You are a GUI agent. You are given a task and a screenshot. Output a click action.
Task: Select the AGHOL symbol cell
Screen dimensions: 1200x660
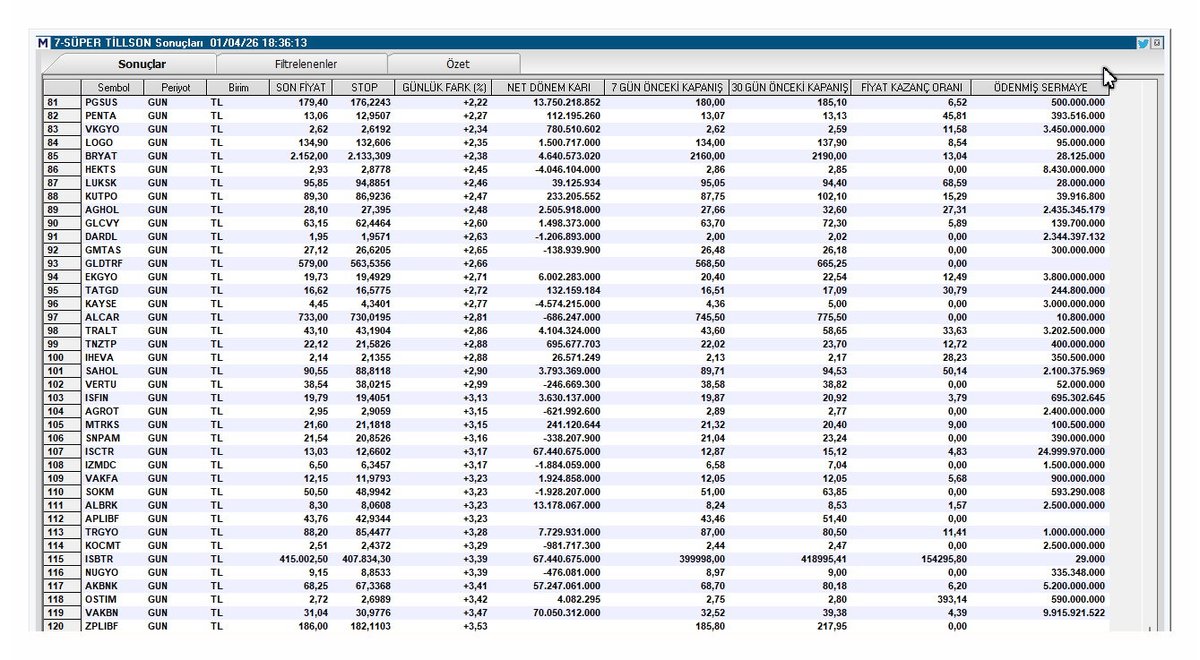(x=113, y=210)
